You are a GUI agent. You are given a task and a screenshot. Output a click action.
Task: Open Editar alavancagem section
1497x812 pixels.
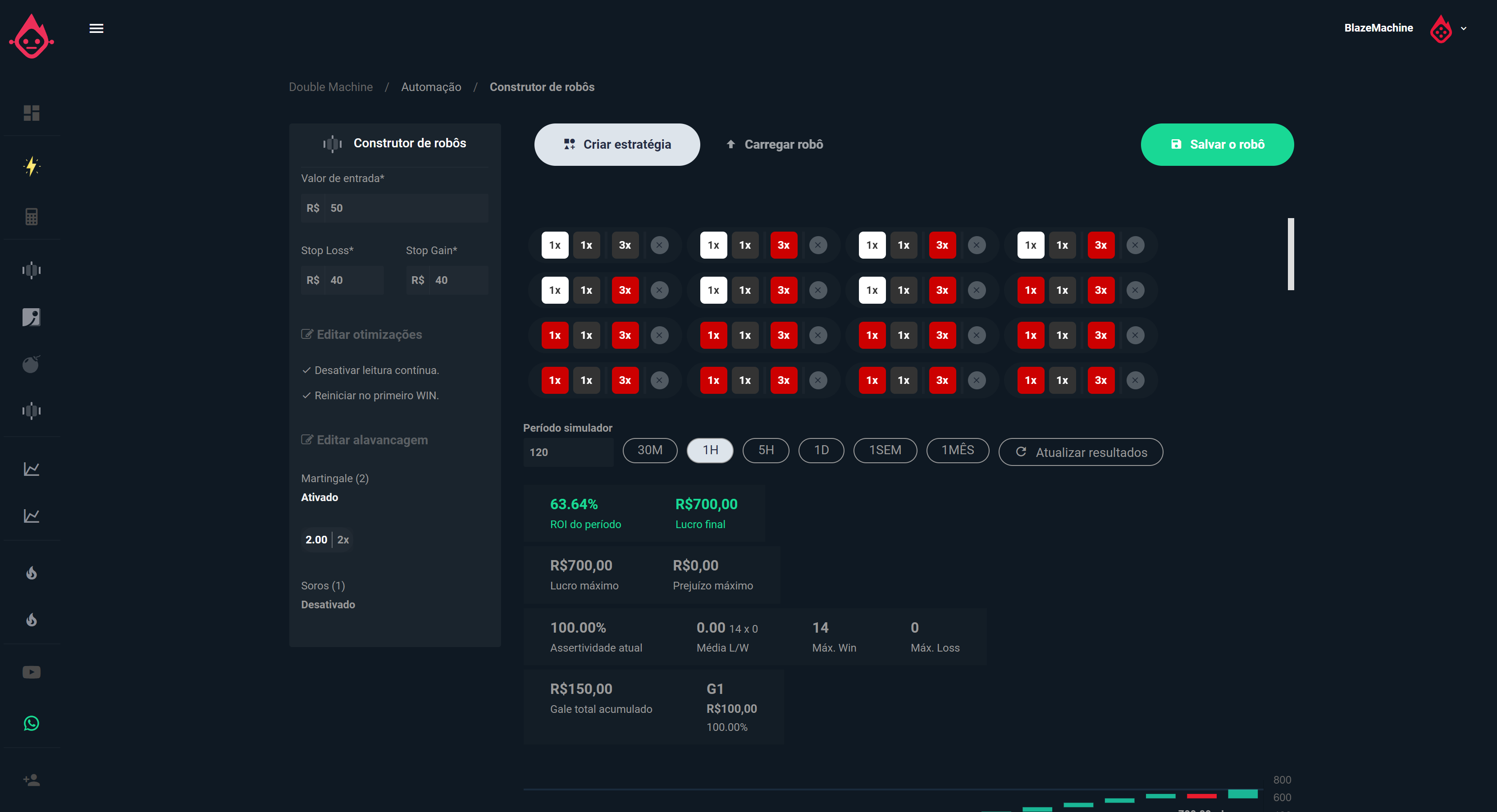[365, 440]
